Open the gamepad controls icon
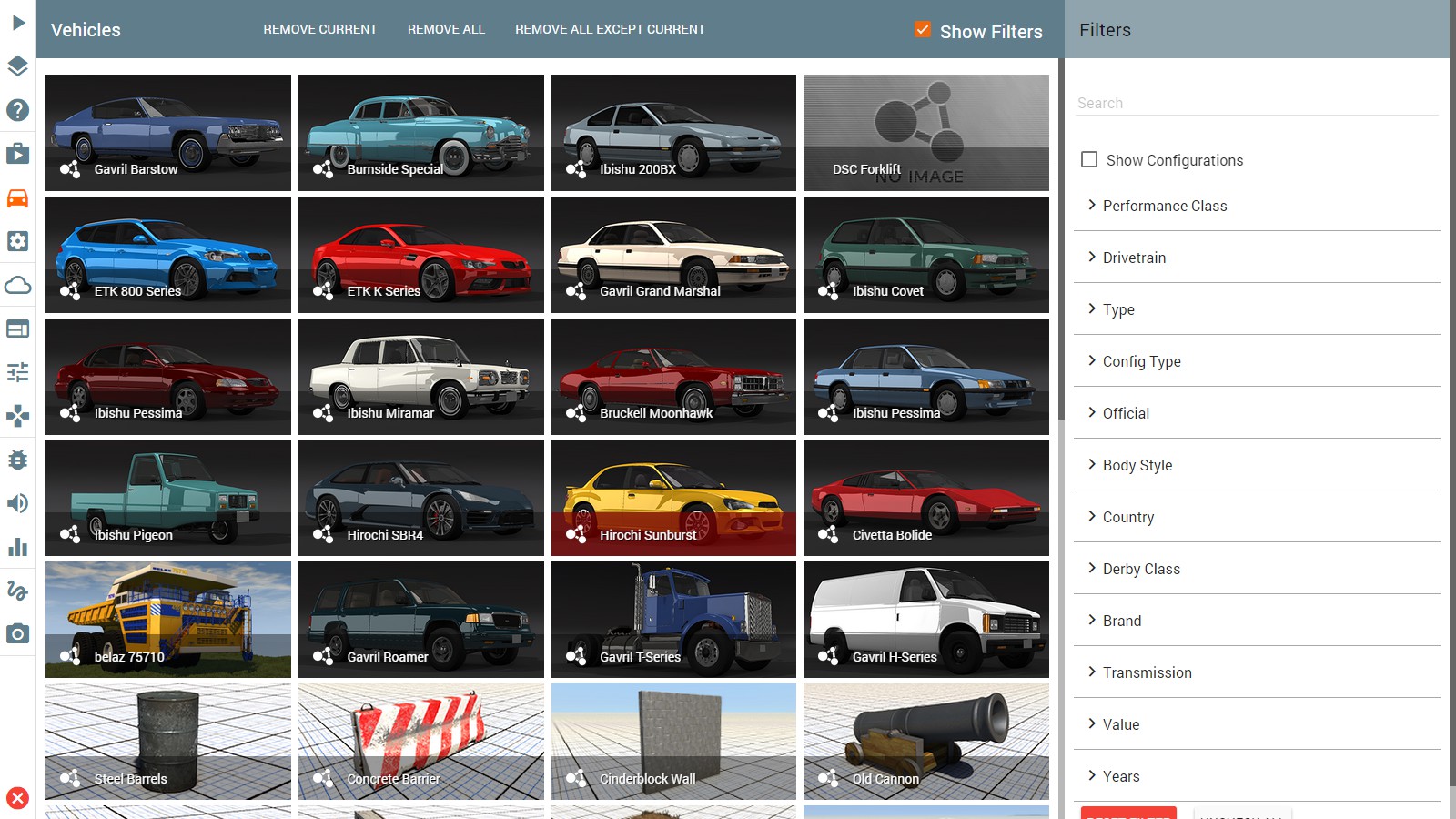The image size is (1456, 819). pos(17,416)
